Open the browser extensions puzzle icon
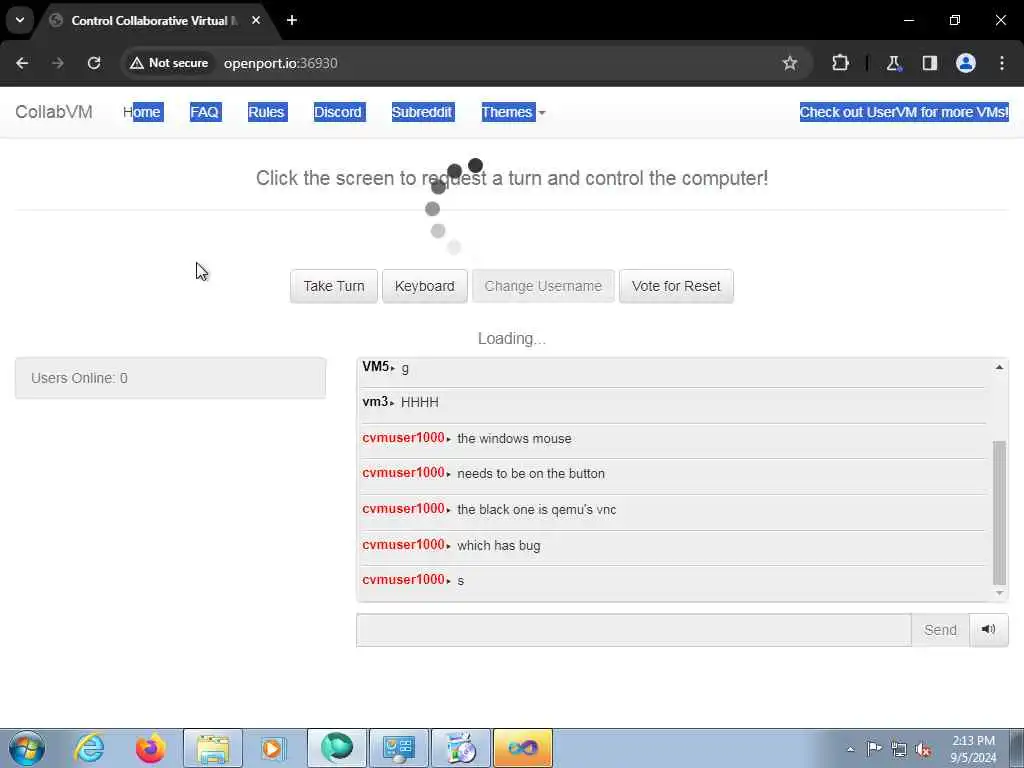This screenshot has width=1024, height=768. click(840, 63)
